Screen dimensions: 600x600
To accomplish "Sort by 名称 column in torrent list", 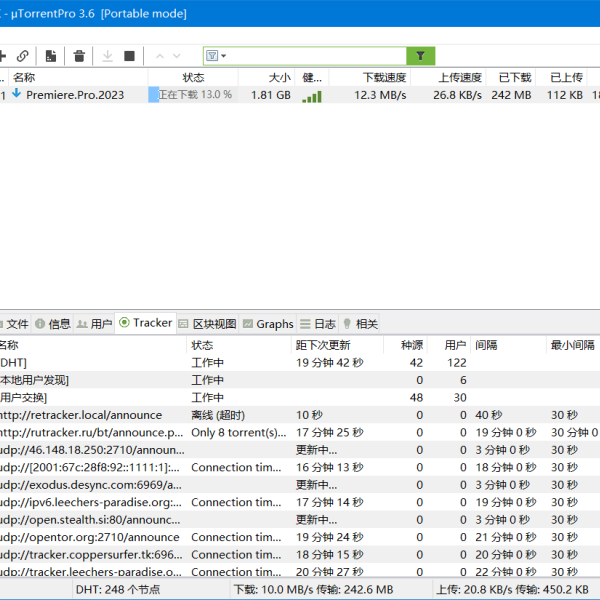I will point(78,78).
